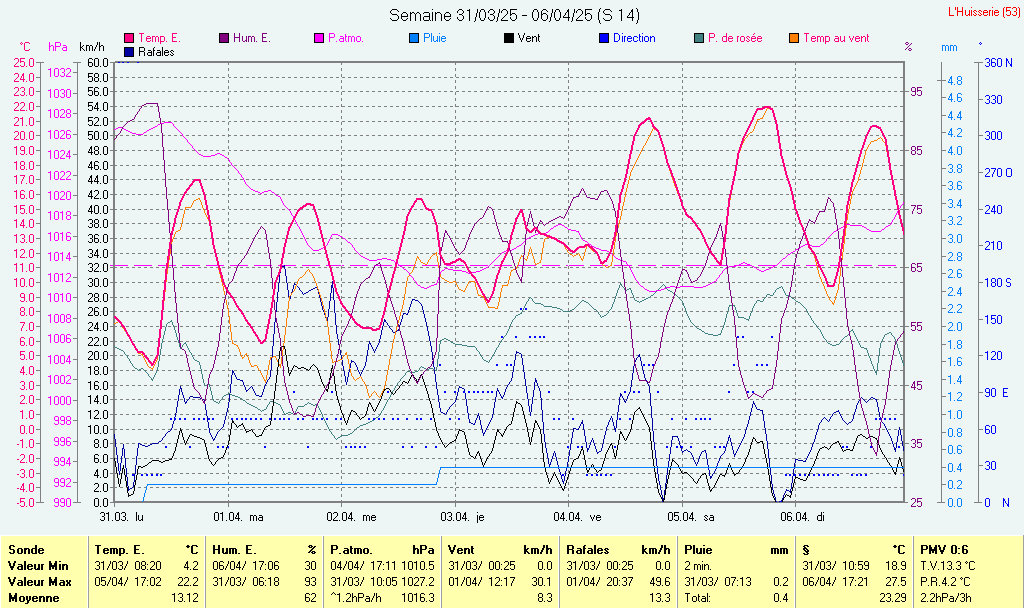Click the '360 N' wind direction axis value
This screenshot has width=1024, height=608.
pyautogui.click(x=998, y=63)
